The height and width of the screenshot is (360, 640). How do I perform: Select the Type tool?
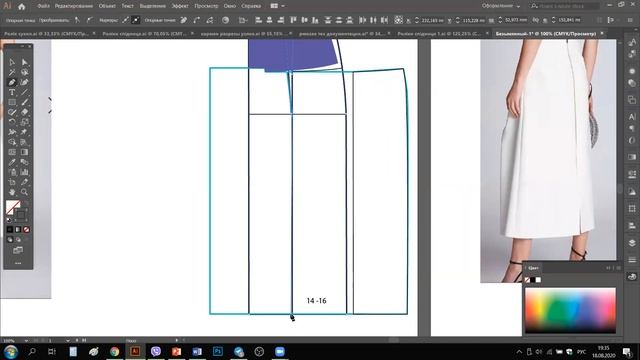click(12, 92)
